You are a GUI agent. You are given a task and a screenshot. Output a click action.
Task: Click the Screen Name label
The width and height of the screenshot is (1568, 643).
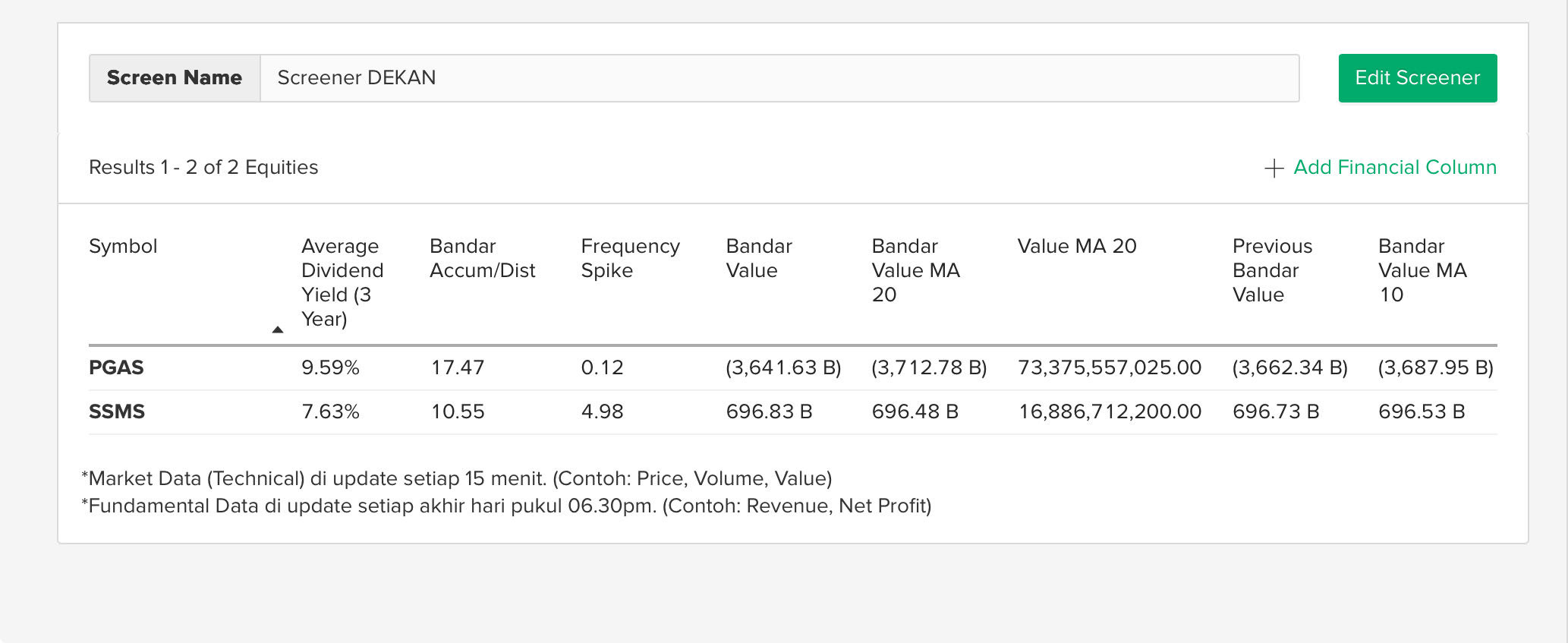tap(175, 77)
